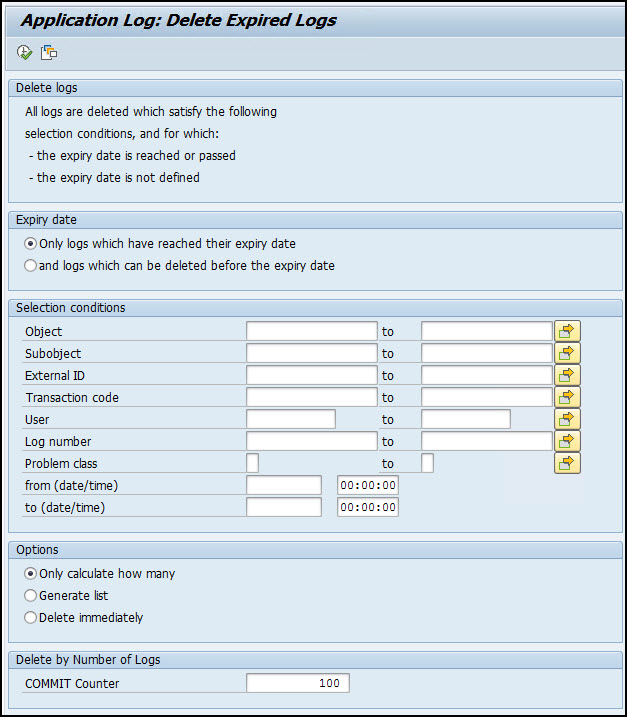Click the 'COMMIT Counter' label
This screenshot has width=627, height=717.
pyautogui.click(x=72, y=684)
